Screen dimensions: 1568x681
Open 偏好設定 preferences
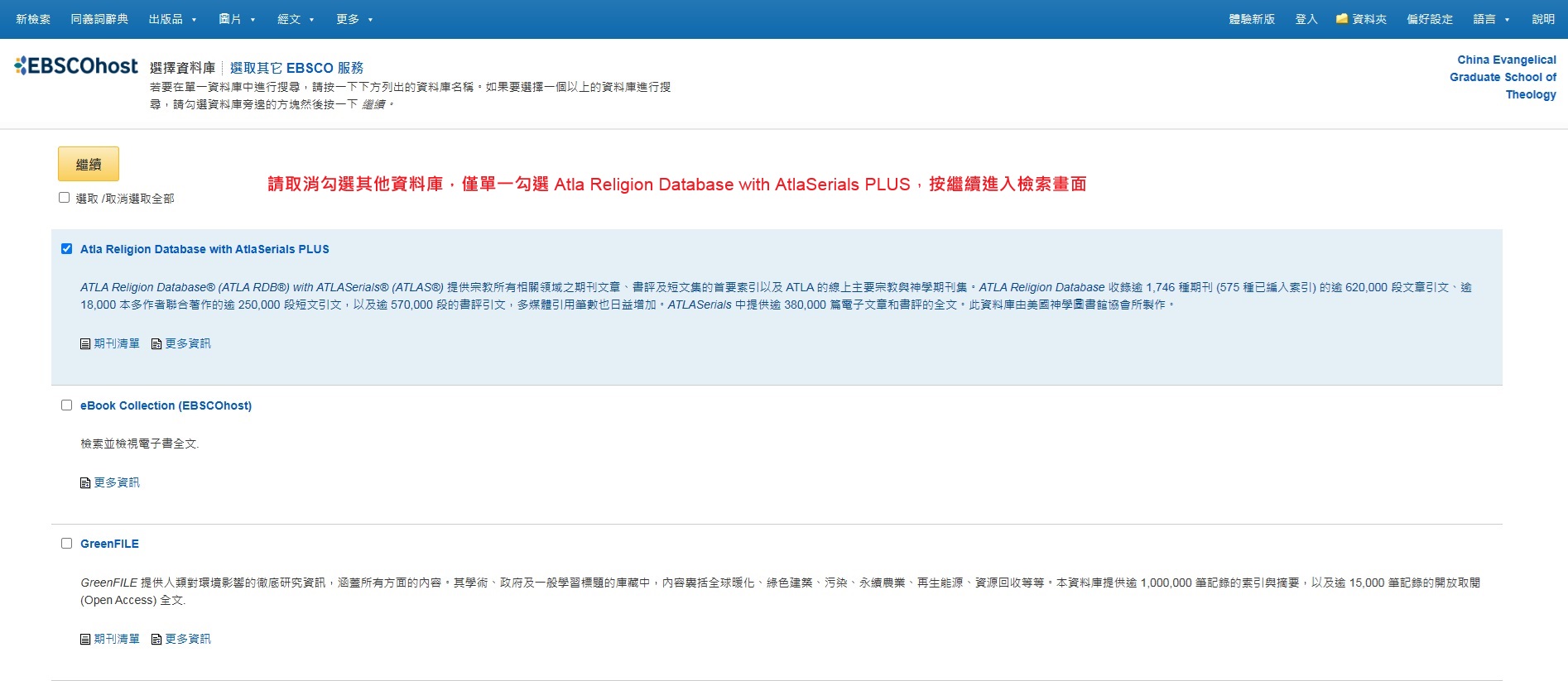coord(1430,19)
